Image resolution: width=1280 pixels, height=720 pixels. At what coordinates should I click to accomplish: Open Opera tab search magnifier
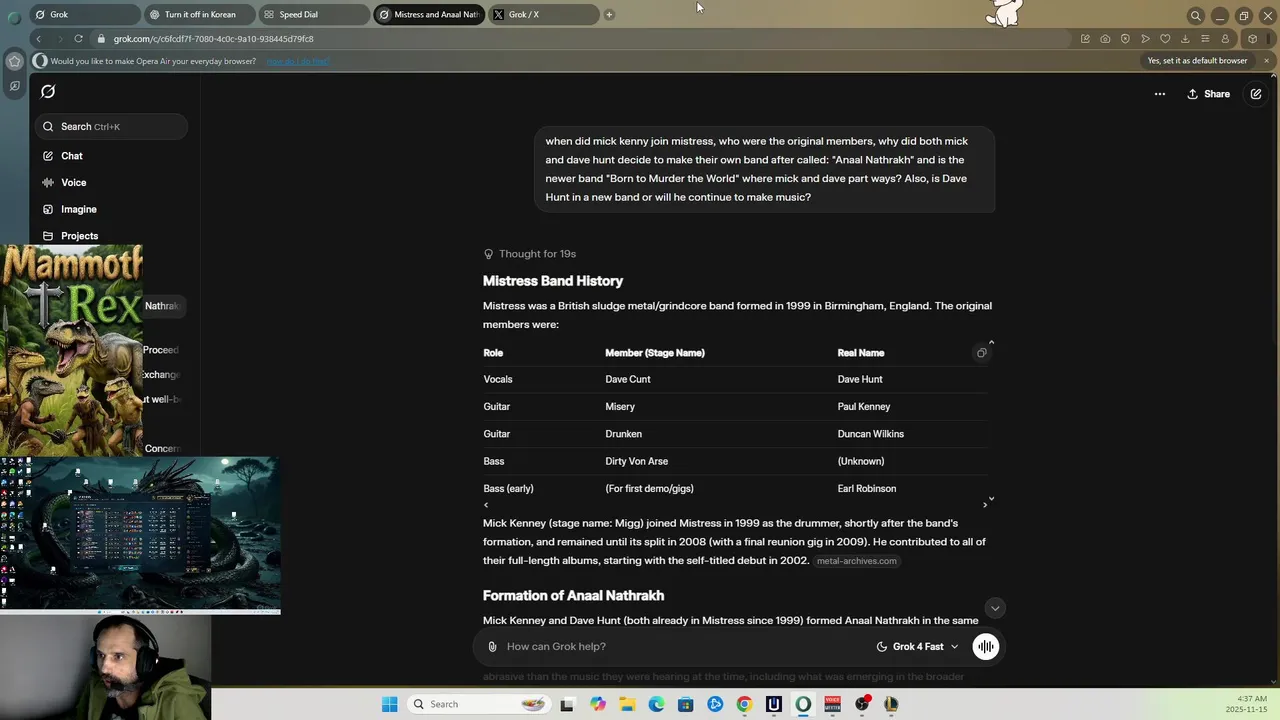pos(1195,15)
